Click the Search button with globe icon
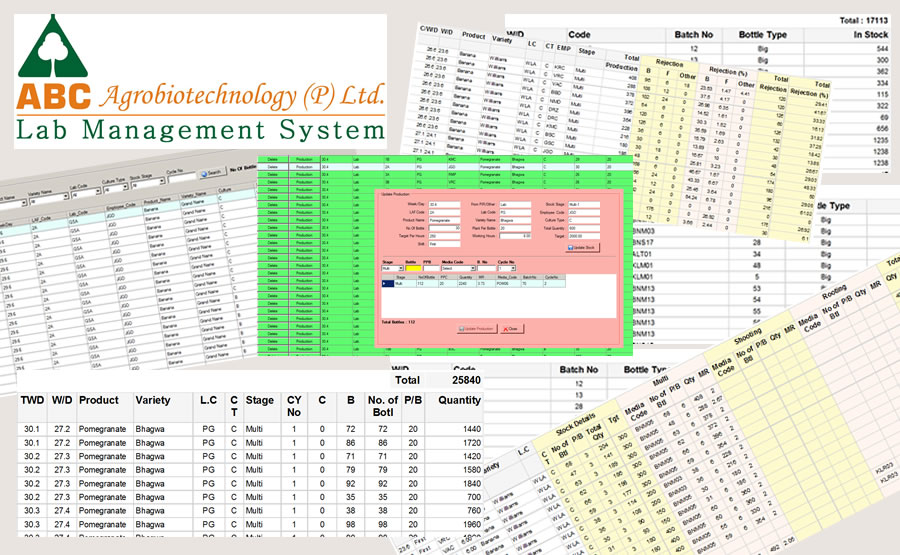900x555 pixels. (x=213, y=173)
